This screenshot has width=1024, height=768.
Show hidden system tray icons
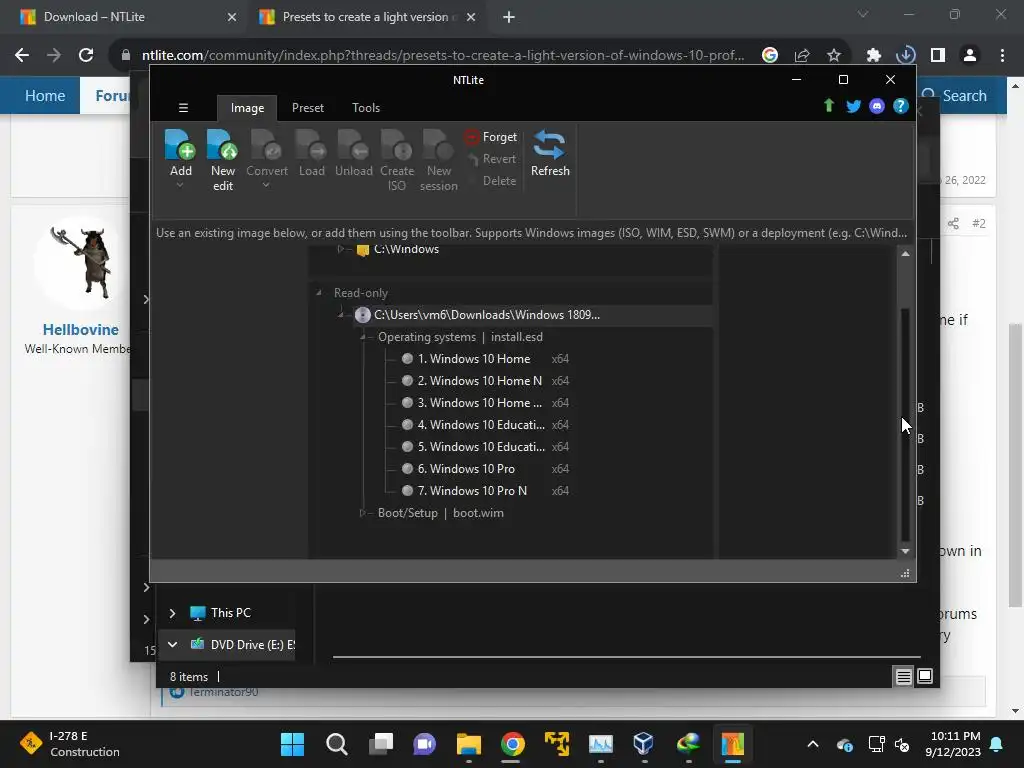812,744
